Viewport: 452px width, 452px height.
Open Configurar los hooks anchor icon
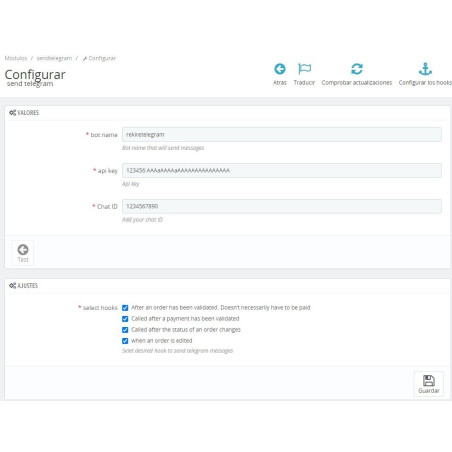(x=425, y=69)
